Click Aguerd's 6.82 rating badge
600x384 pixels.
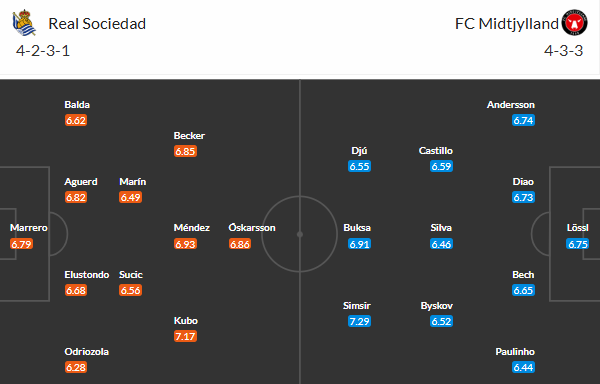pyautogui.click(x=76, y=197)
